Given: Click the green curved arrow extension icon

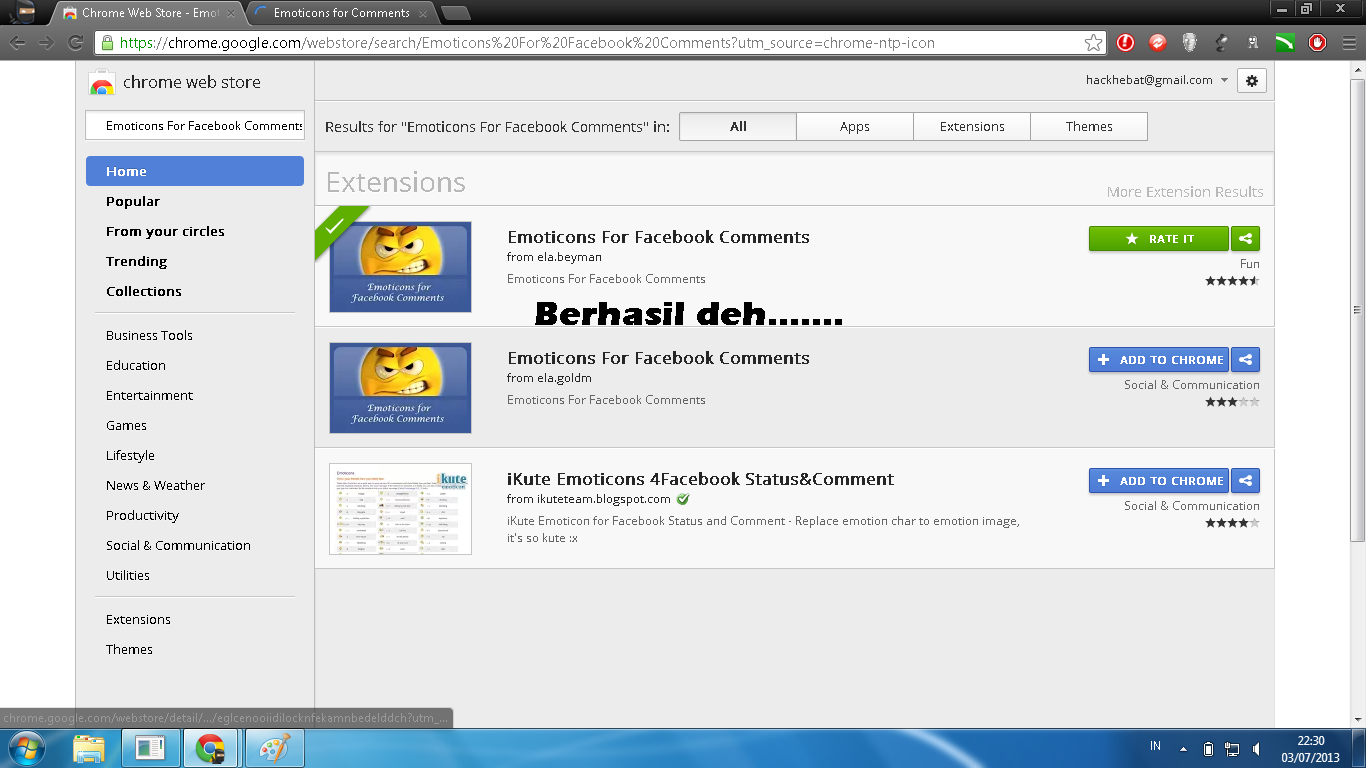Looking at the screenshot, I should tap(1285, 43).
